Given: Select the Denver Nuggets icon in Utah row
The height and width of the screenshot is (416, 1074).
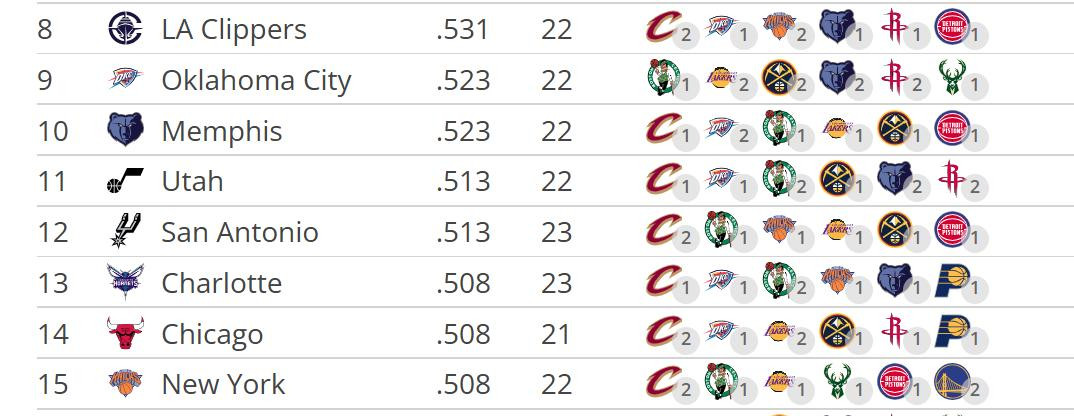Looking at the screenshot, I should [837, 178].
